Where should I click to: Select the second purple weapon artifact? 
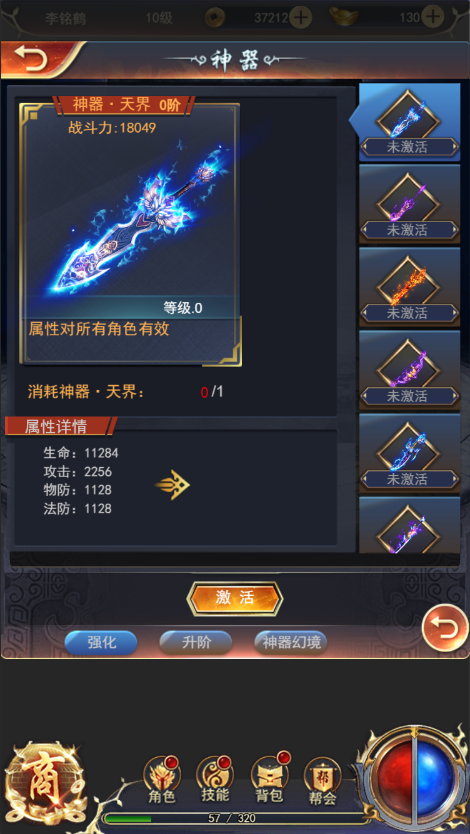point(409,204)
